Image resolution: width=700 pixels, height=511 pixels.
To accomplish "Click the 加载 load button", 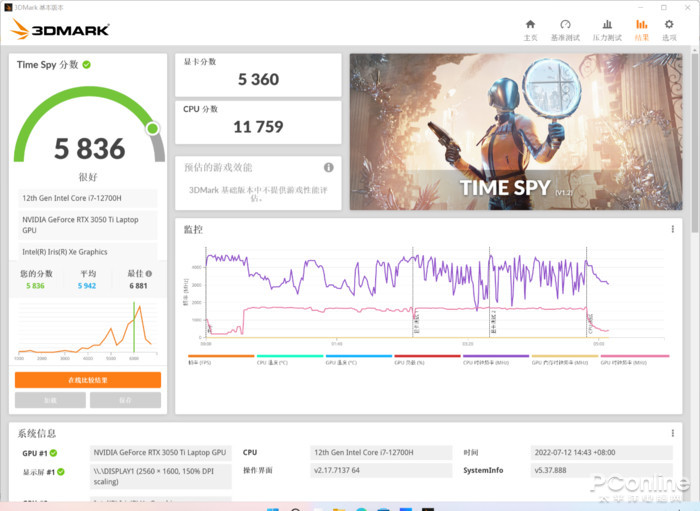I will [x=50, y=400].
